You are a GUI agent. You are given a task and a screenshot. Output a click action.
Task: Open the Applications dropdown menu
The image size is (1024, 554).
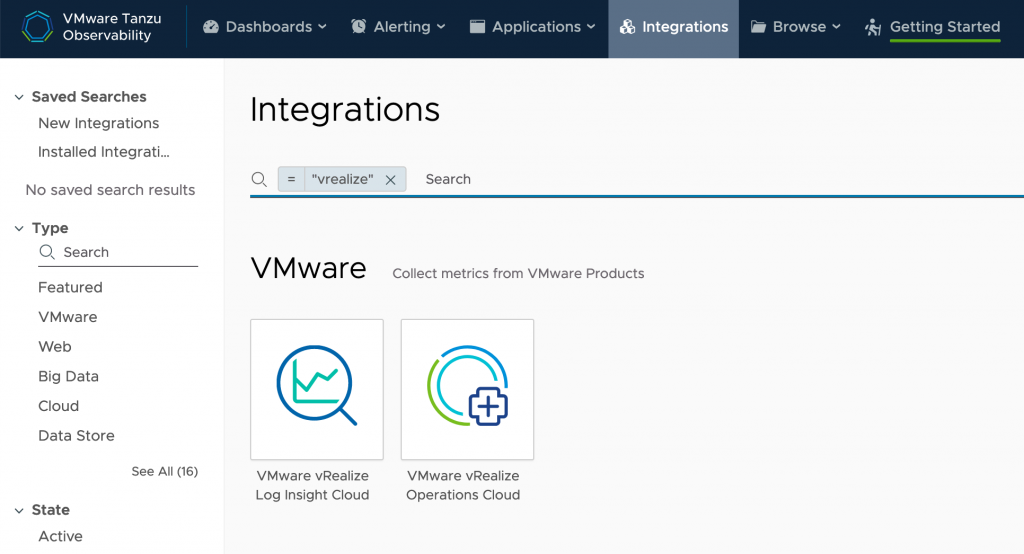[x=533, y=27]
